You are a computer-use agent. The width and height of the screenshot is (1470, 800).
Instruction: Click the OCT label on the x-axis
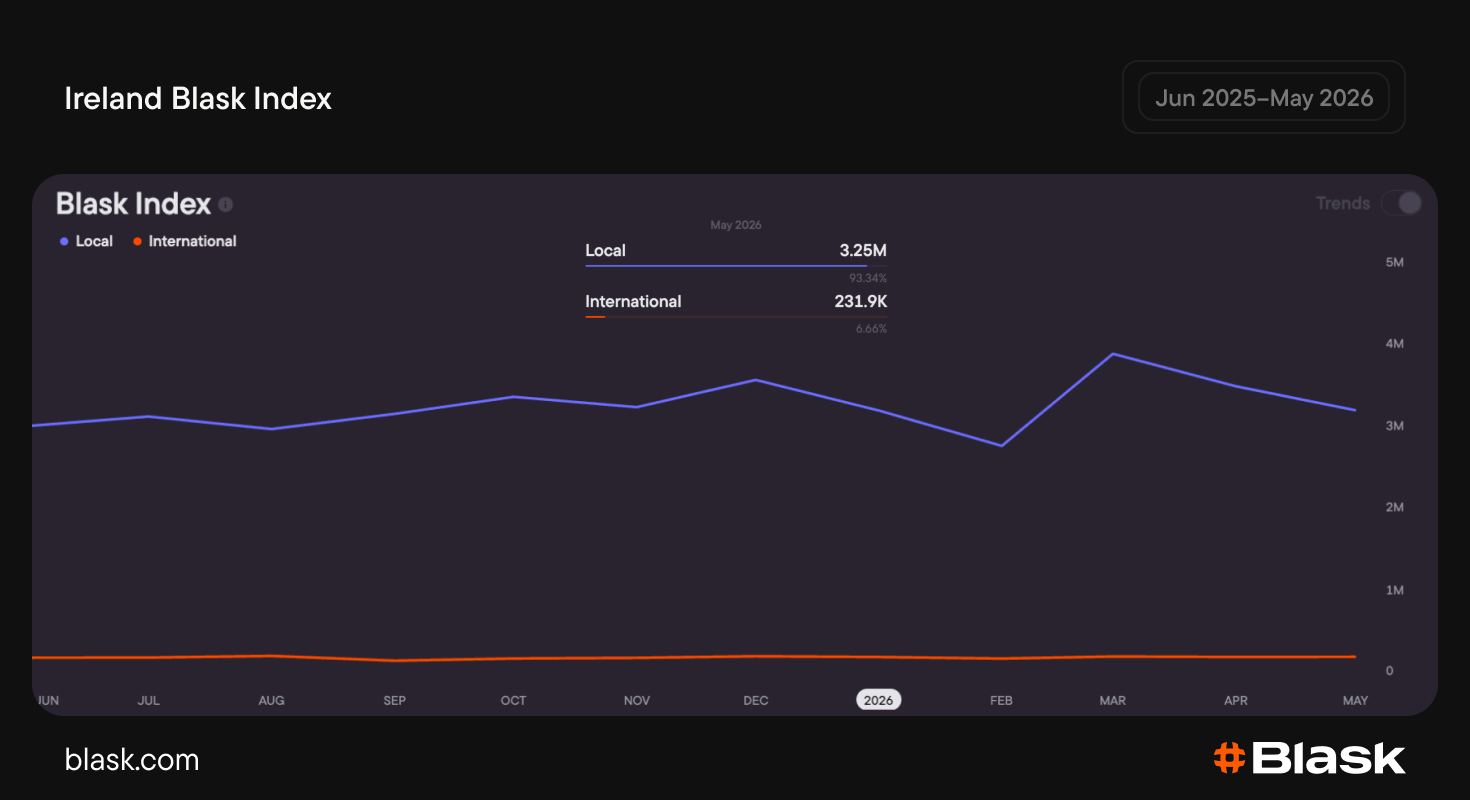513,700
